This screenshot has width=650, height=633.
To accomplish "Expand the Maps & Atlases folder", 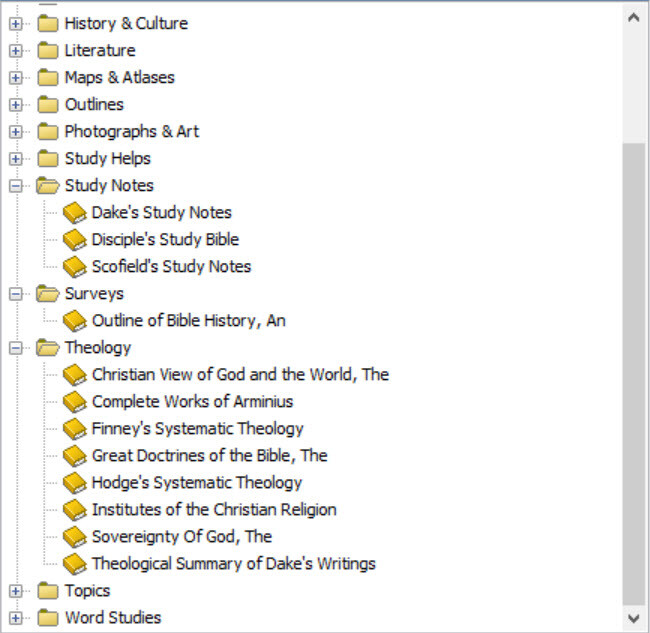I will click(x=15, y=78).
